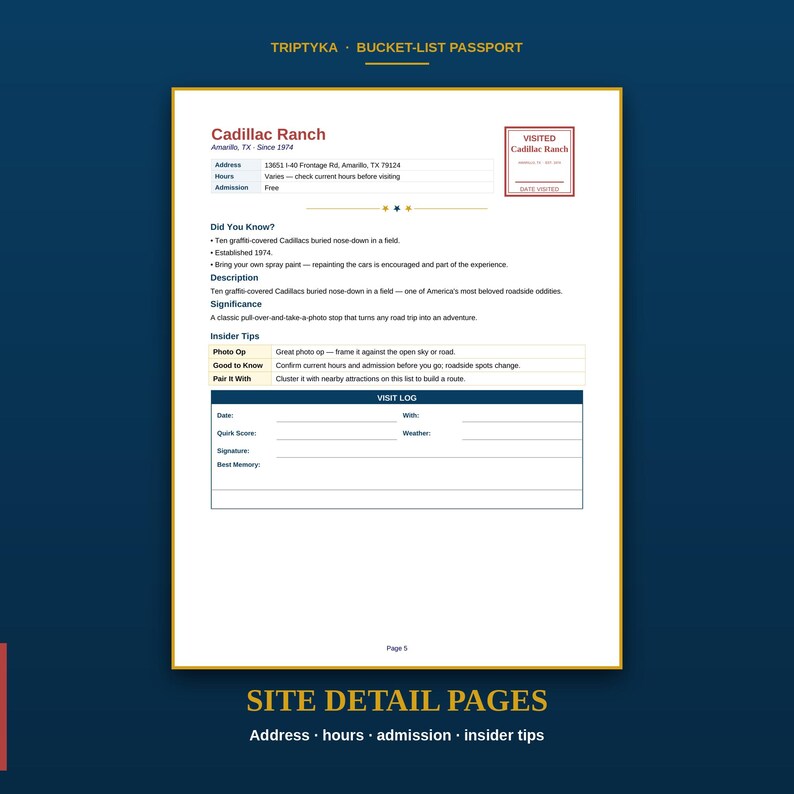Click the 'Admission' row label
794x794 pixels.
(231, 187)
